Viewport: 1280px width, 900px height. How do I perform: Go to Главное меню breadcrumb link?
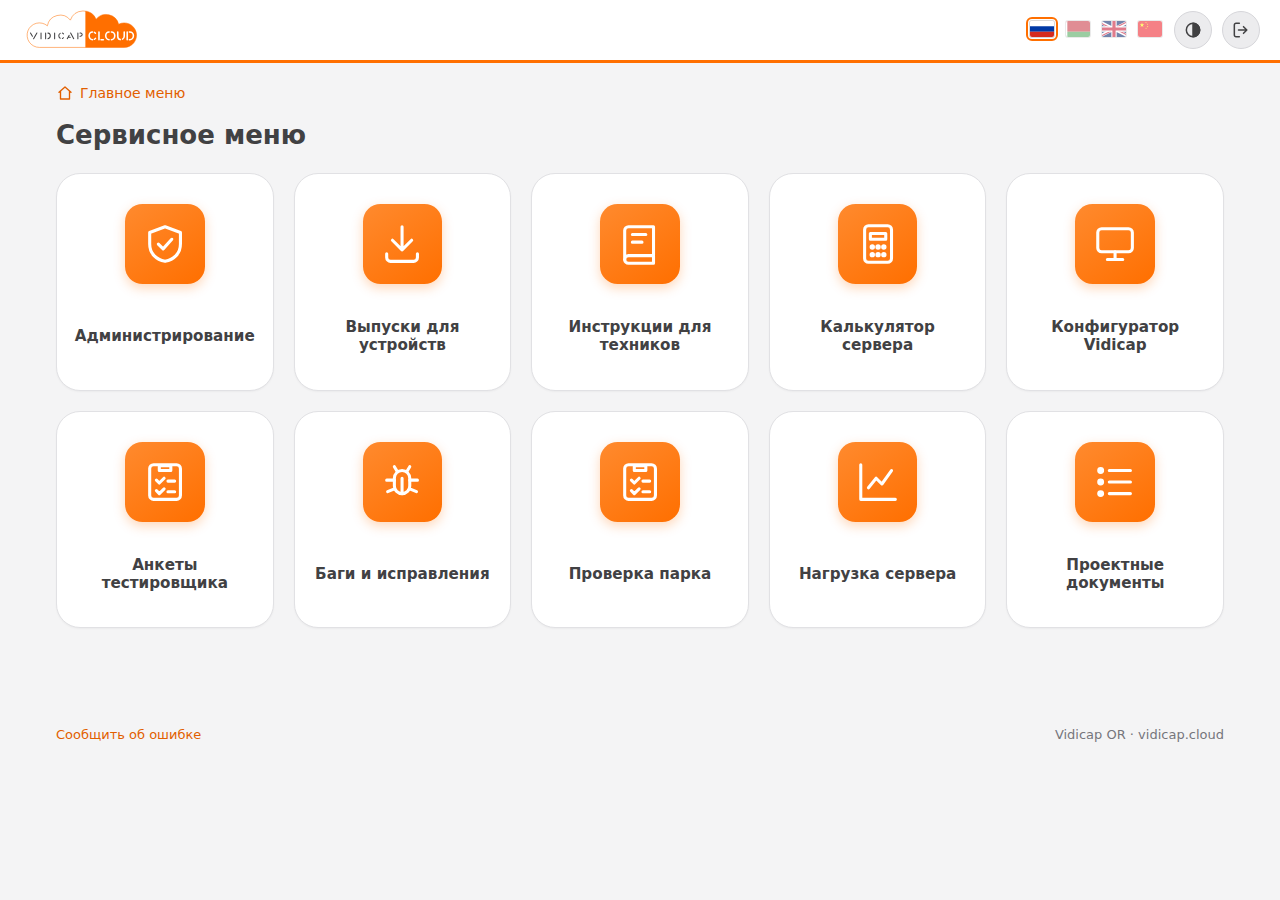[121, 93]
